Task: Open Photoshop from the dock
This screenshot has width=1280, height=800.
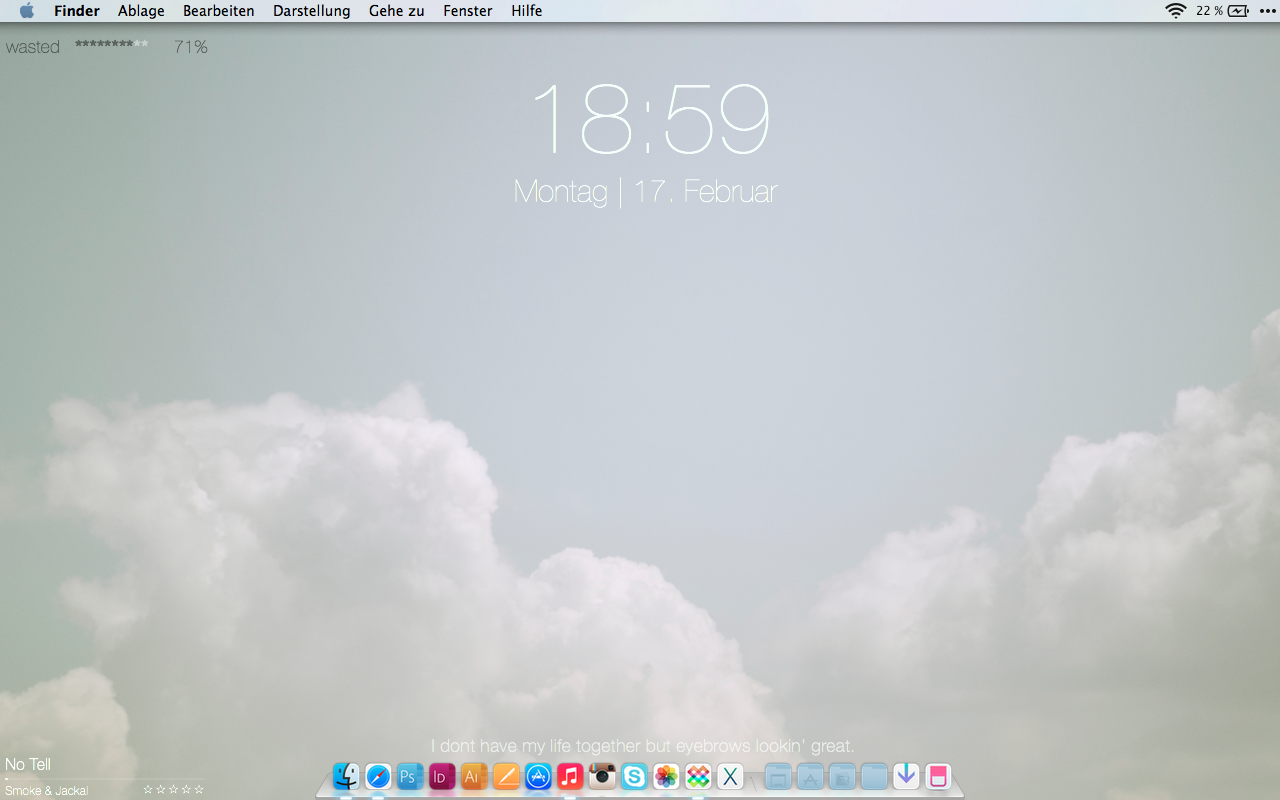Action: (x=410, y=776)
